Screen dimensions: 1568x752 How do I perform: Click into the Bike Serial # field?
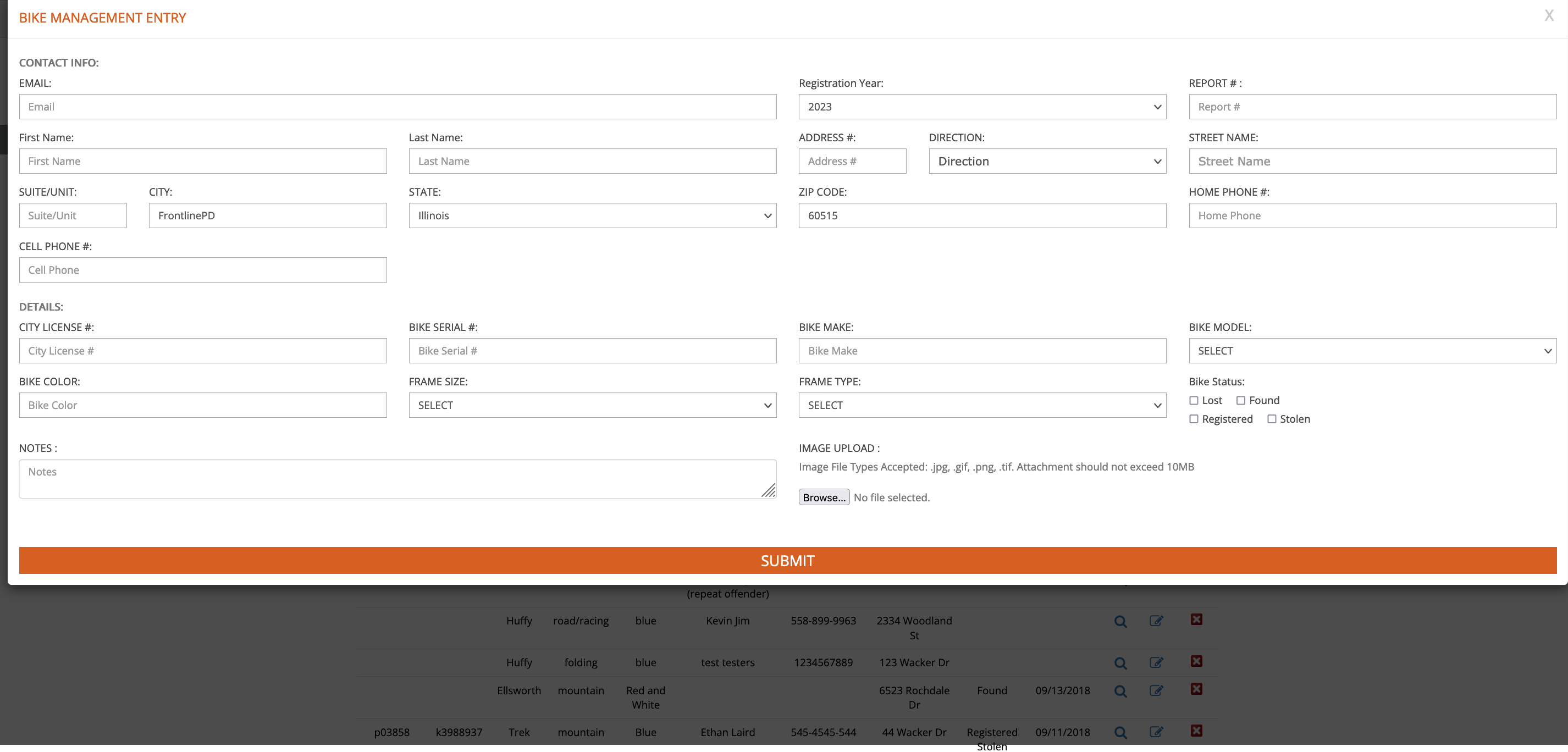[592, 351]
